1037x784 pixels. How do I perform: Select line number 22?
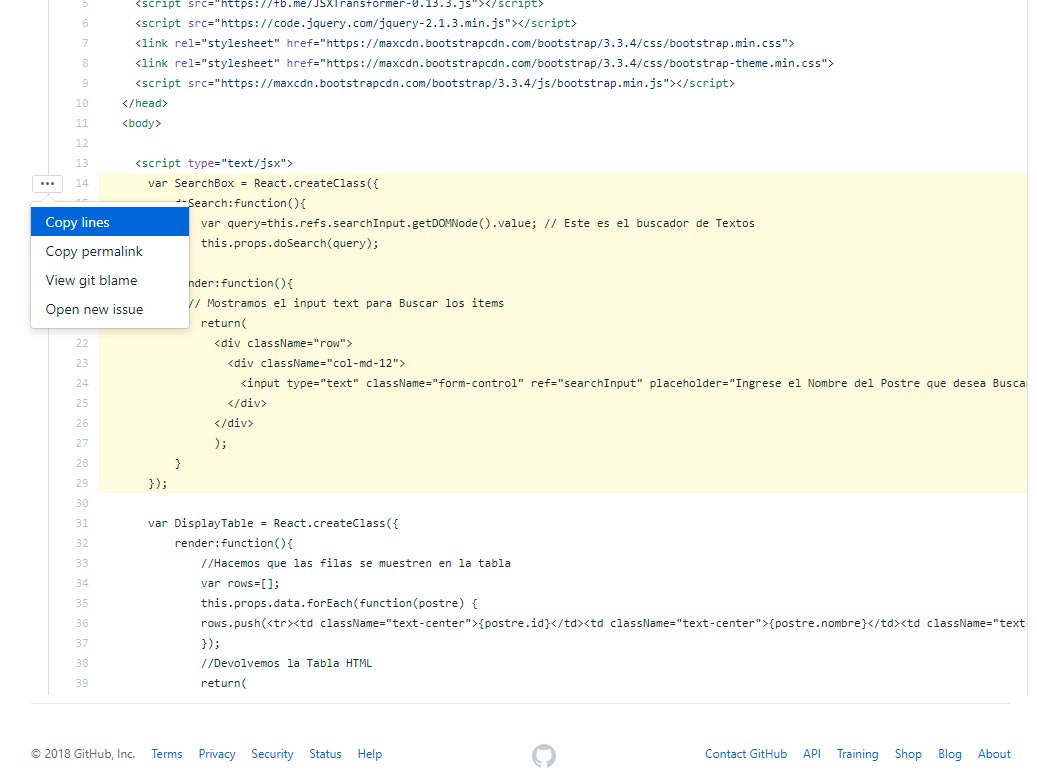click(x=82, y=343)
